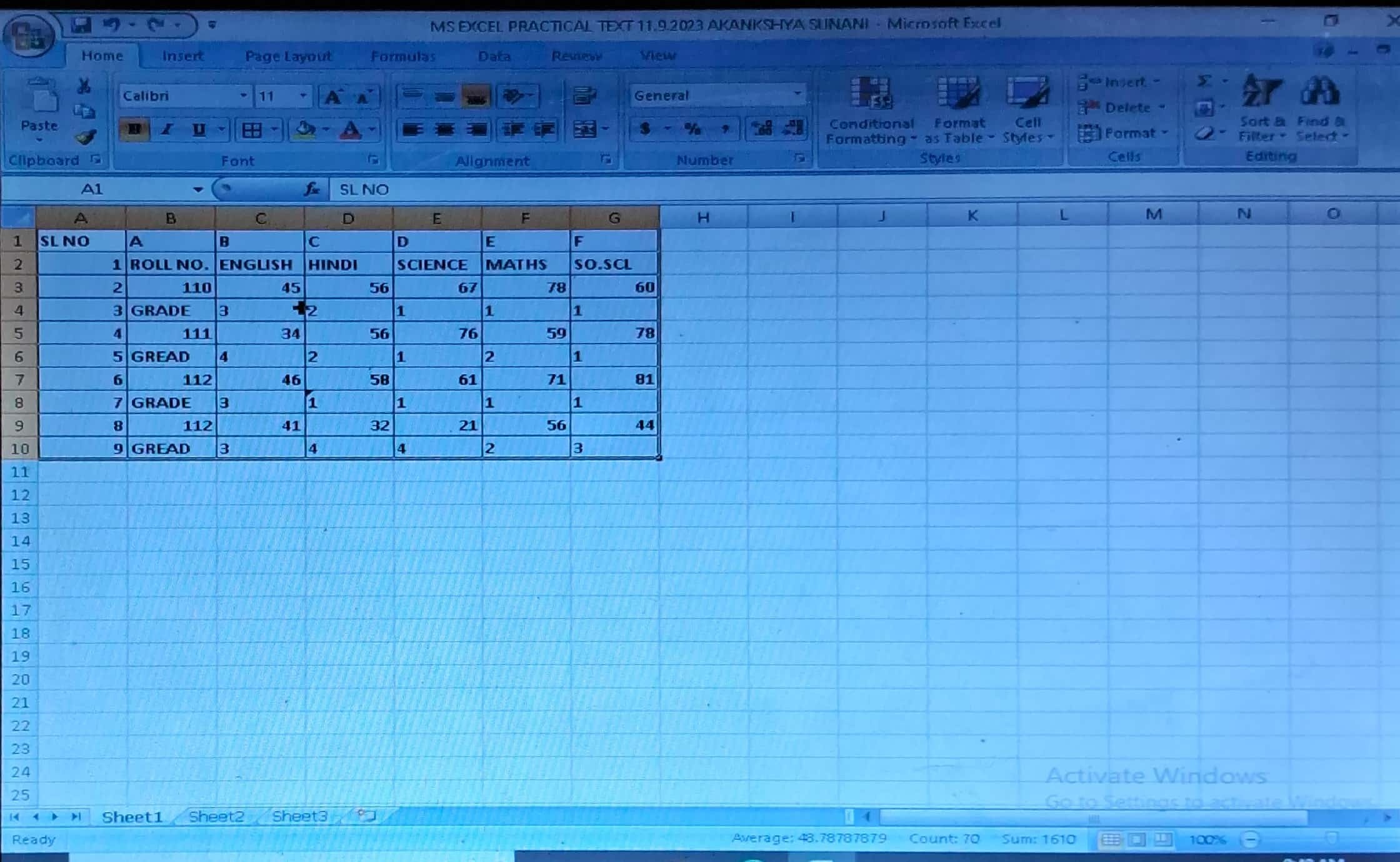
Task: Click the Insert Function fx icon
Action: (x=312, y=189)
